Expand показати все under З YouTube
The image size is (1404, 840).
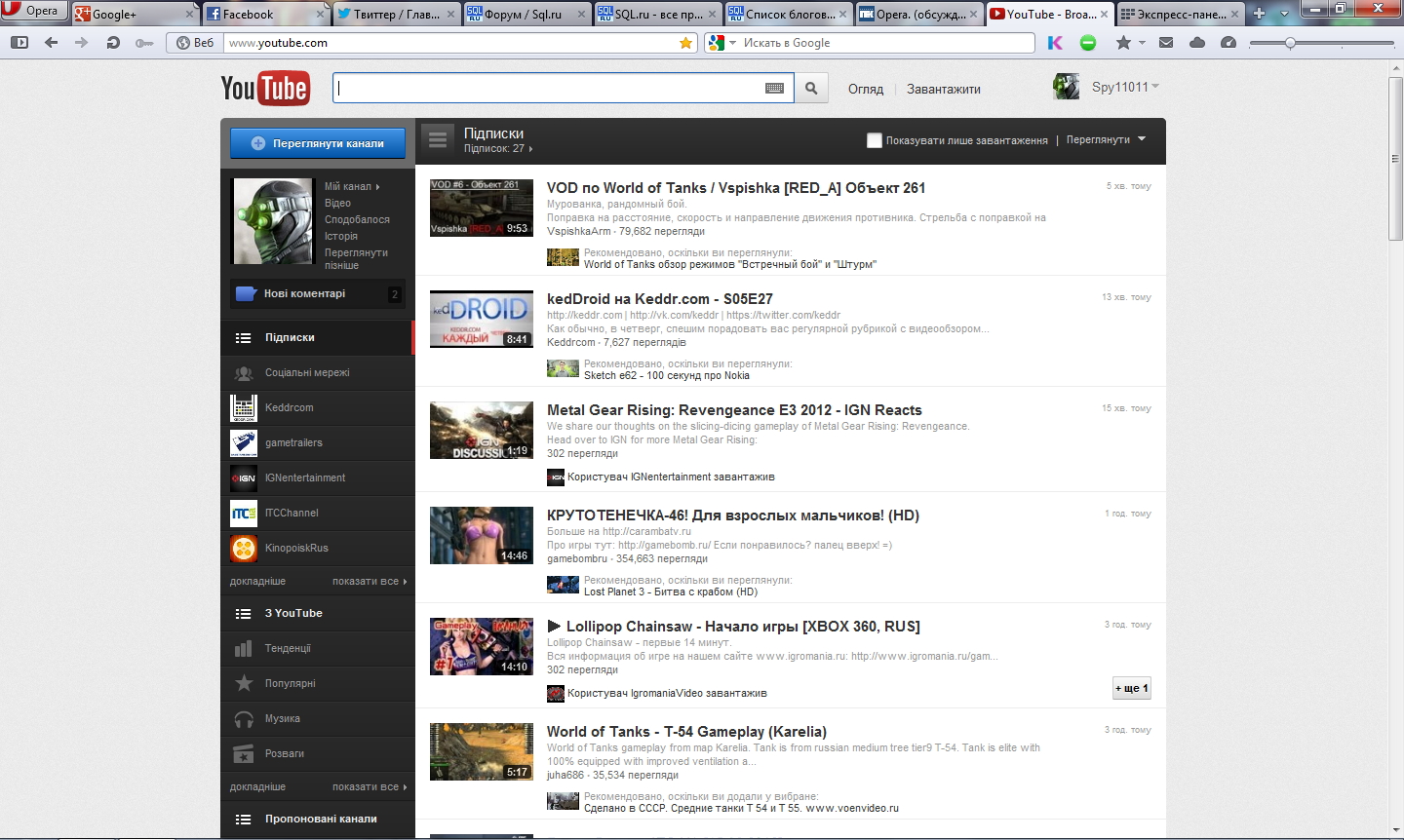(370, 786)
